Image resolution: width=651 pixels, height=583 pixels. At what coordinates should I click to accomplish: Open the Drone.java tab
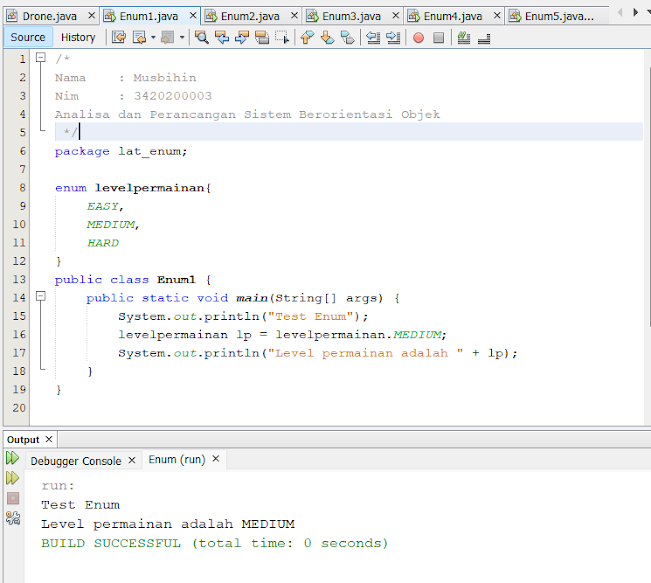[x=49, y=16]
